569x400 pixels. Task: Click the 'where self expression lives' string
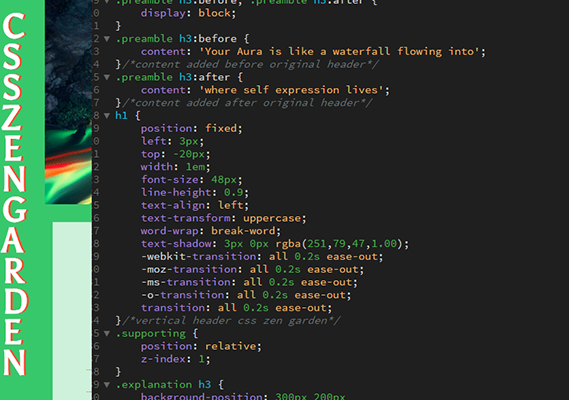pyautogui.click(x=291, y=90)
